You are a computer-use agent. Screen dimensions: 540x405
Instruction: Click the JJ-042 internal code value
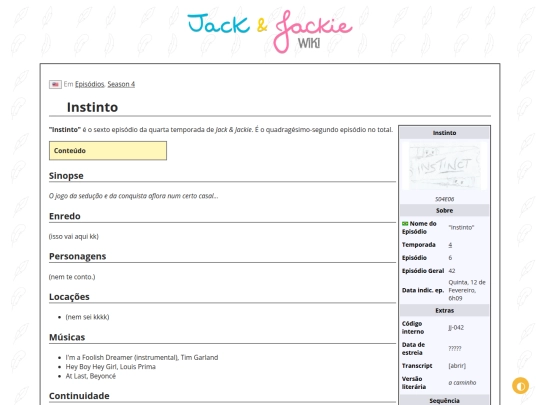(456, 328)
